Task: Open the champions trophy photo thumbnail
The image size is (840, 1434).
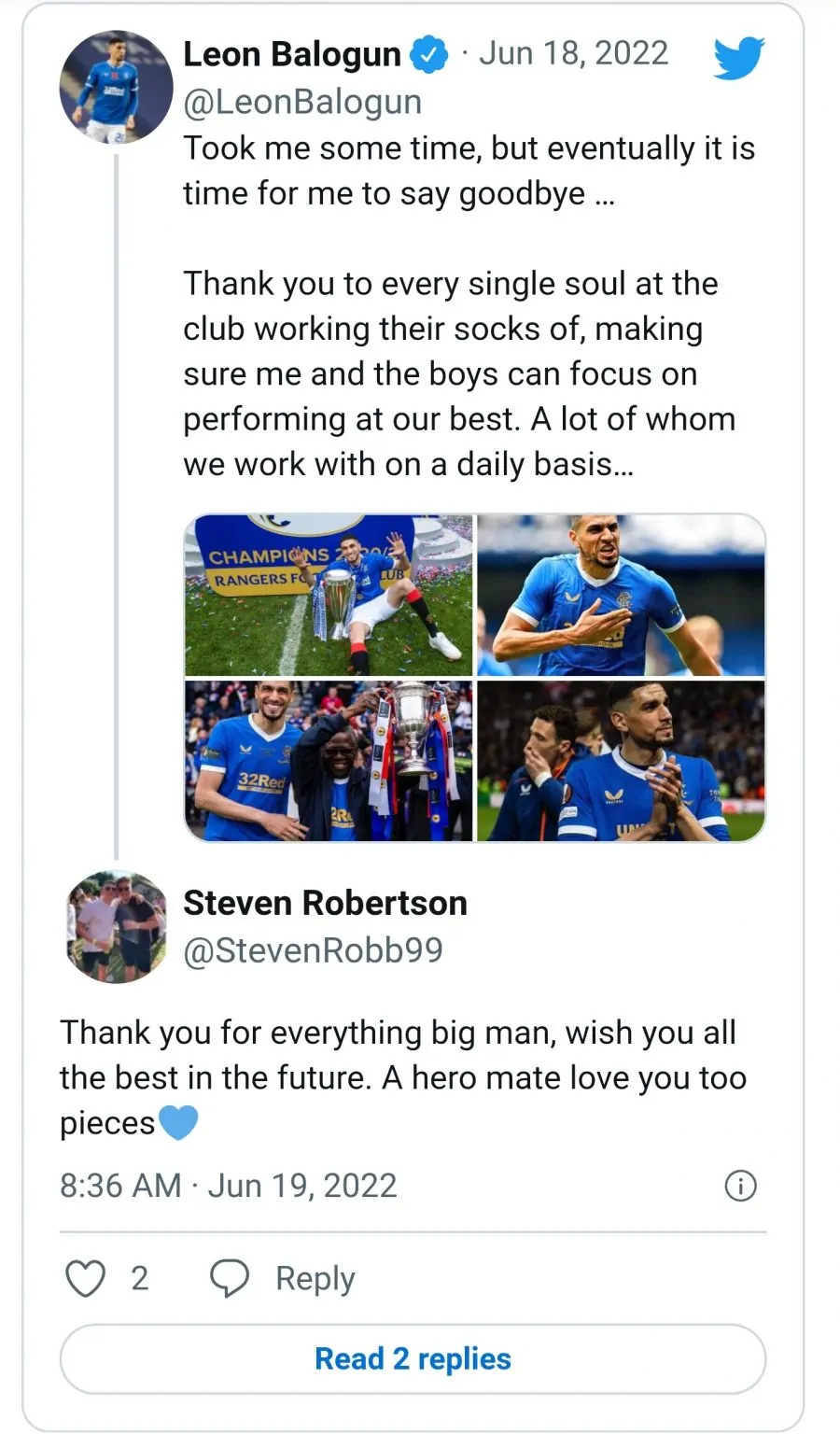Action: [329, 595]
